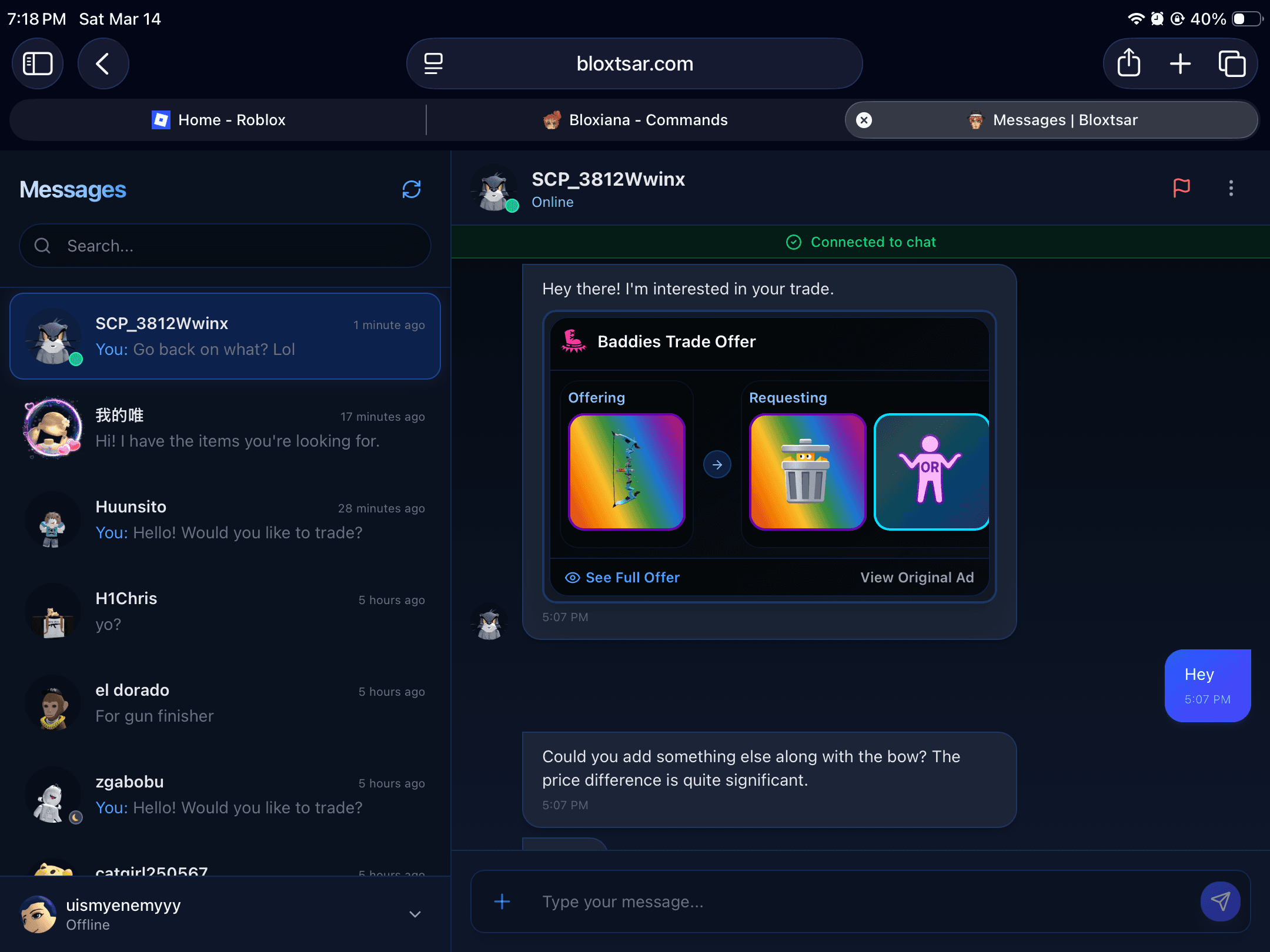
Task: Add an attachment with the plus icon
Action: [502, 901]
